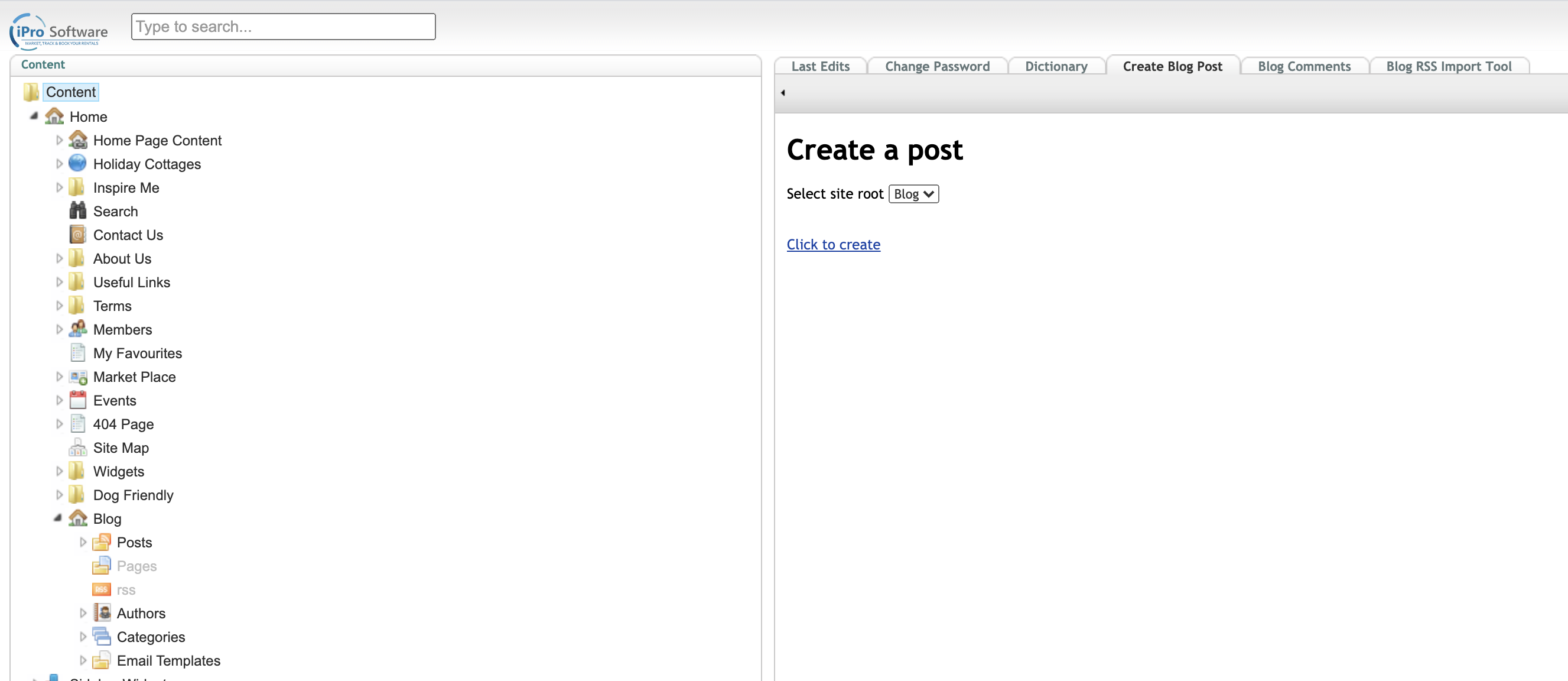Switch to the Blog Comments tab

[x=1303, y=66]
